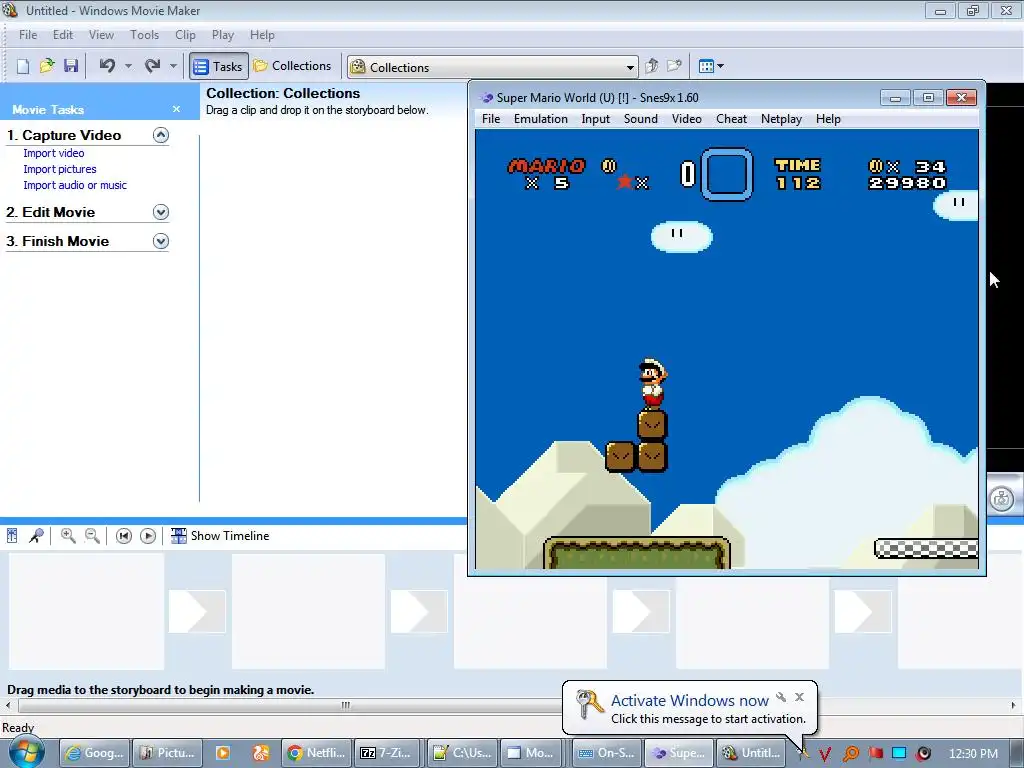Click the Zoom Timeline In icon

(x=67, y=536)
